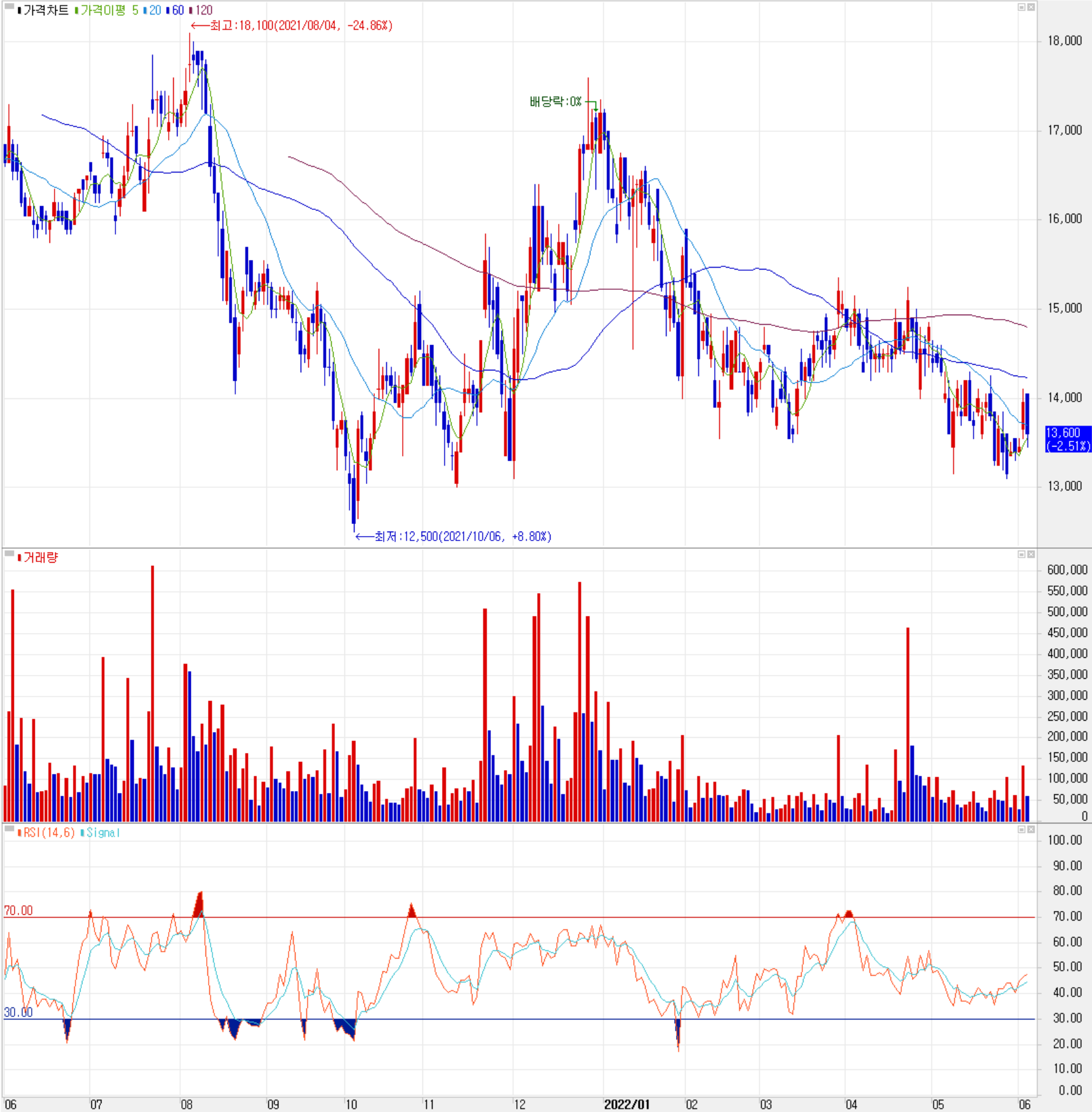Click the 2022/01 date axis label

627,1104
